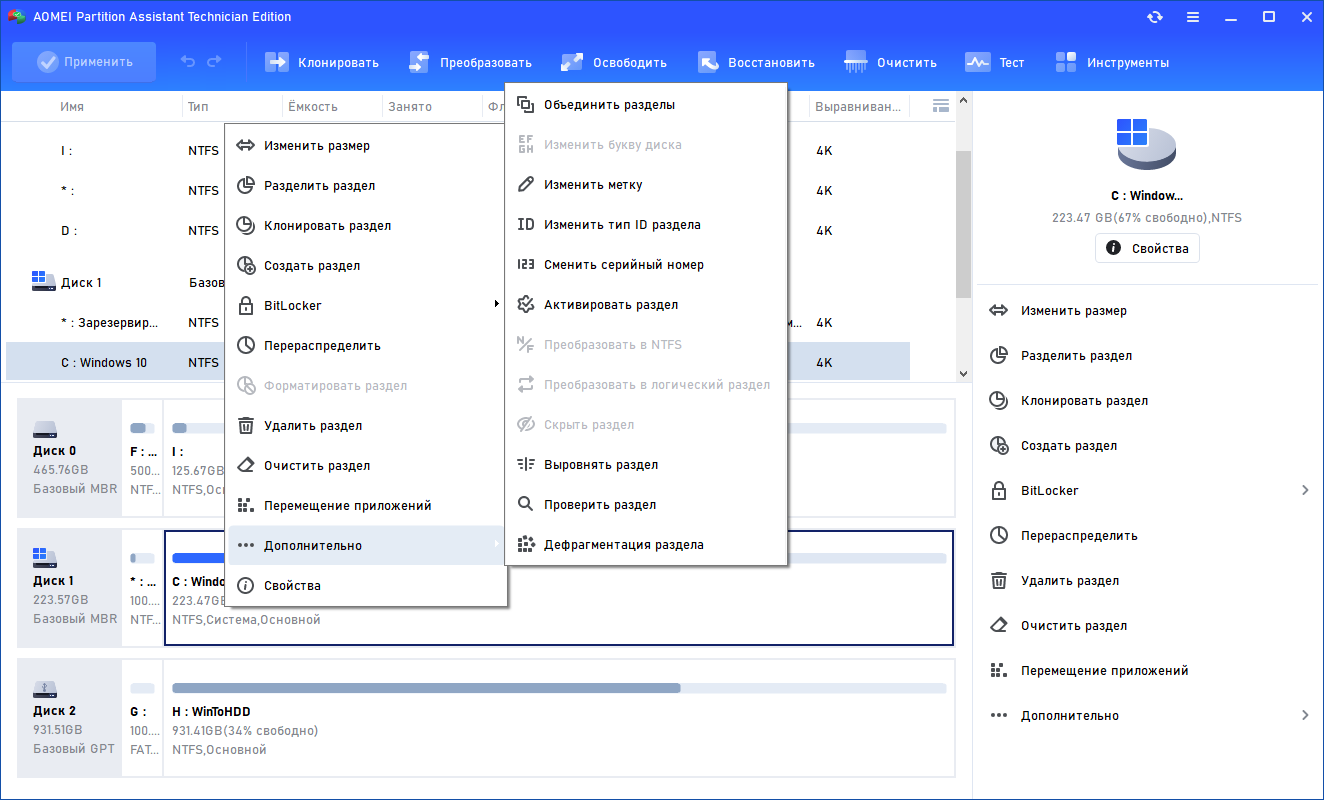Viewport: 1324px width, 800px height.
Task: Click the Применить button
Action: click(84, 62)
